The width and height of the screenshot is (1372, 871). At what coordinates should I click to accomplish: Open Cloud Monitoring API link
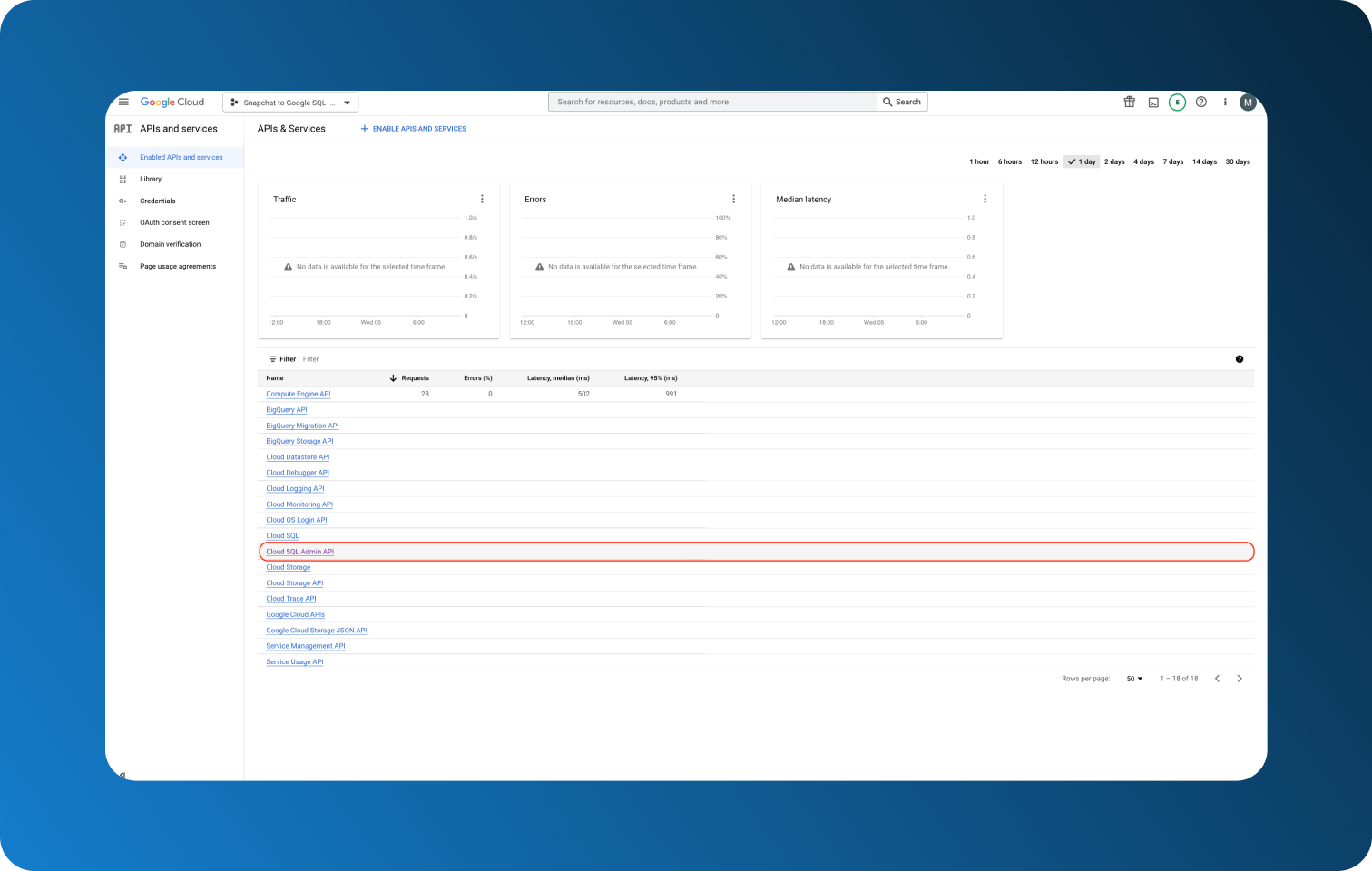(x=299, y=504)
